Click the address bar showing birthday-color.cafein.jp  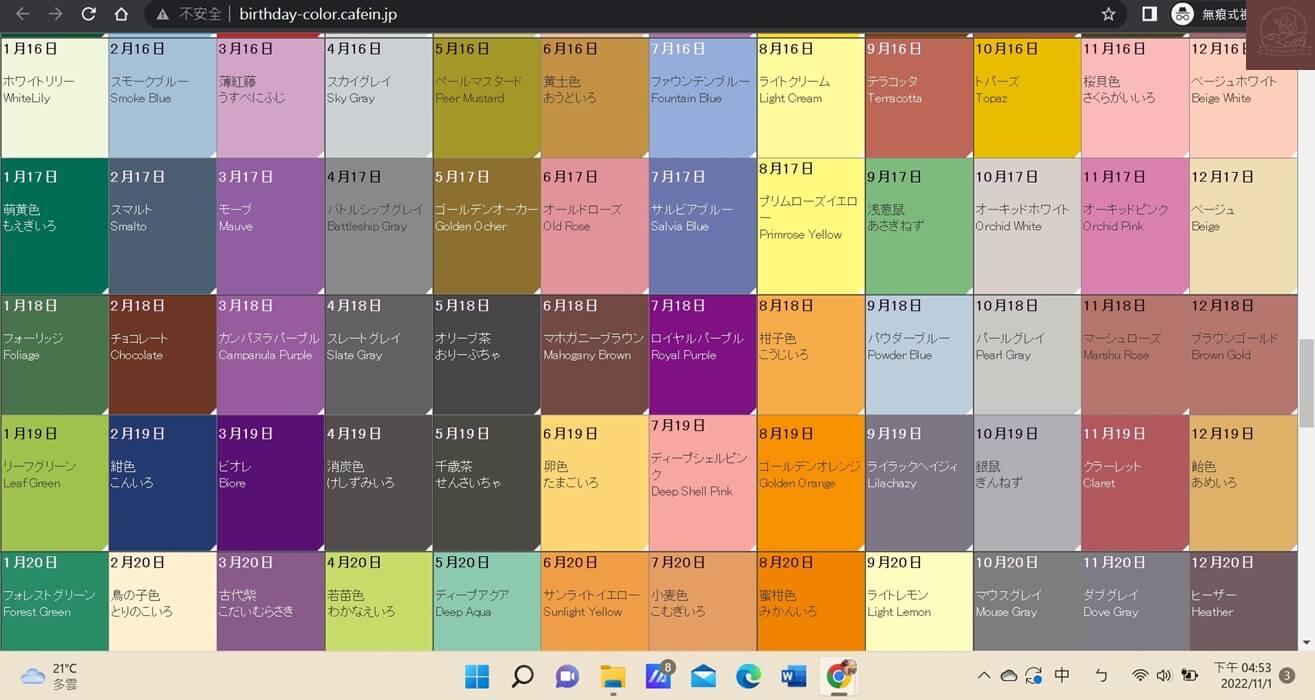[x=600, y=14]
